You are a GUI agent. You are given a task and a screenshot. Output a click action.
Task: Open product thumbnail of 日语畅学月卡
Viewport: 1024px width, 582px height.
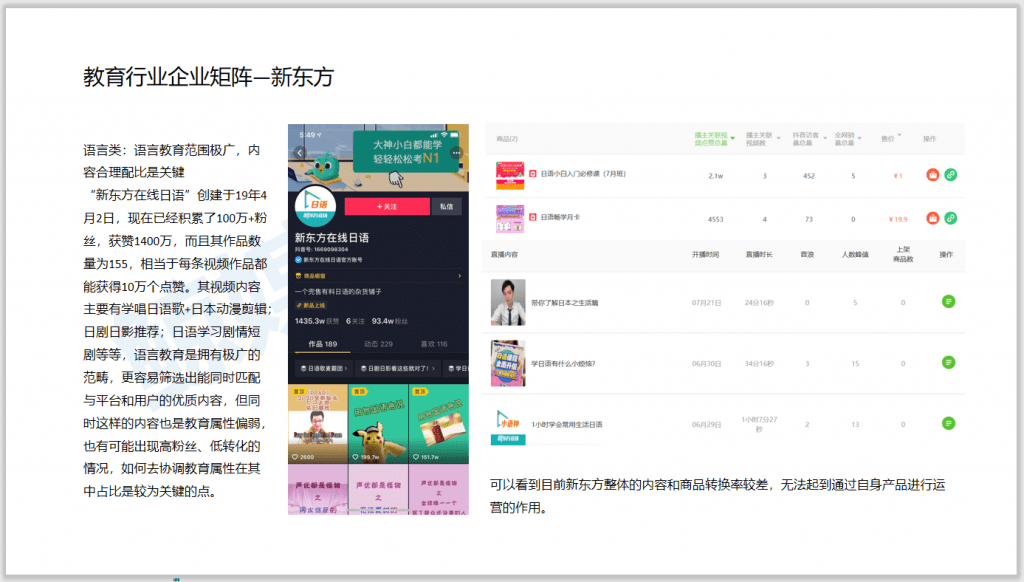tap(510, 218)
